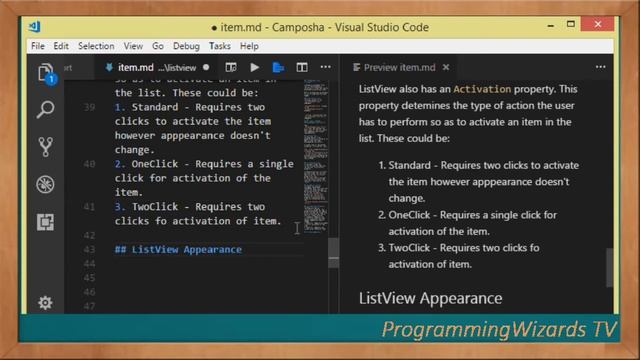Click line number 39 in gutter
This screenshot has width=640, height=360.
tap(89, 107)
